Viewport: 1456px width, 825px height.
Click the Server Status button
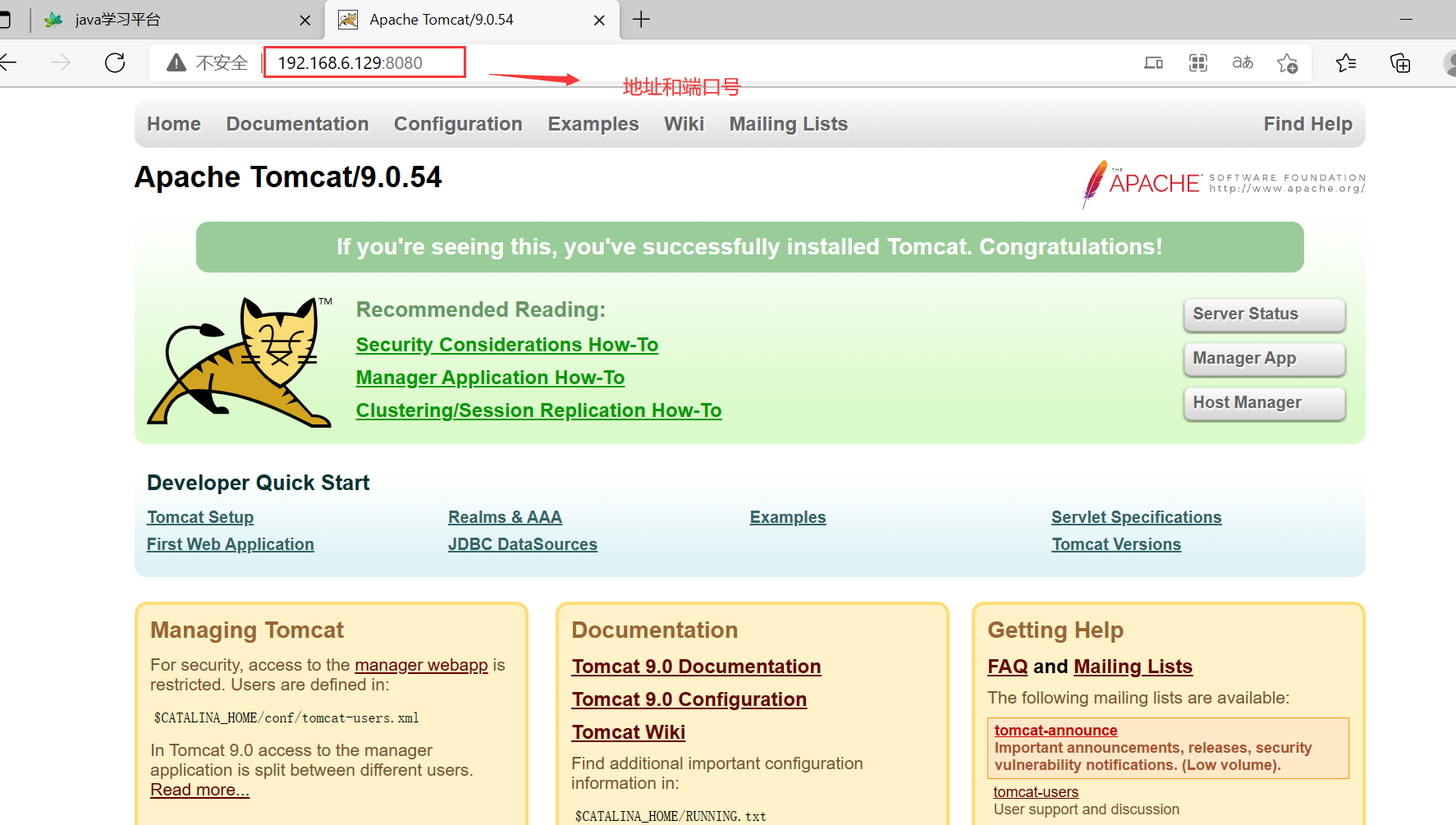point(1264,314)
